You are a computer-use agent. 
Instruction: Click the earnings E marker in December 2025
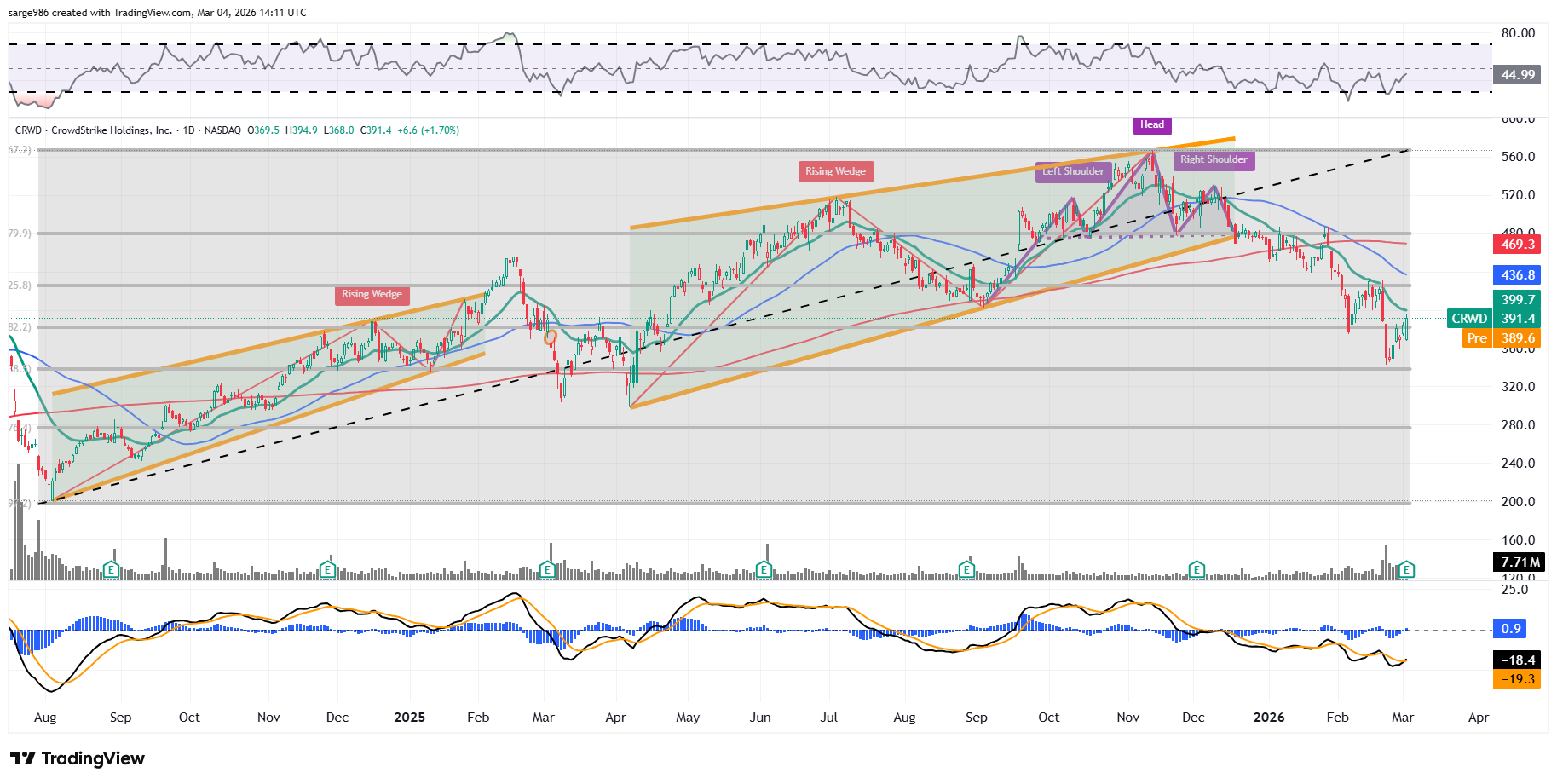pyautogui.click(x=1197, y=569)
